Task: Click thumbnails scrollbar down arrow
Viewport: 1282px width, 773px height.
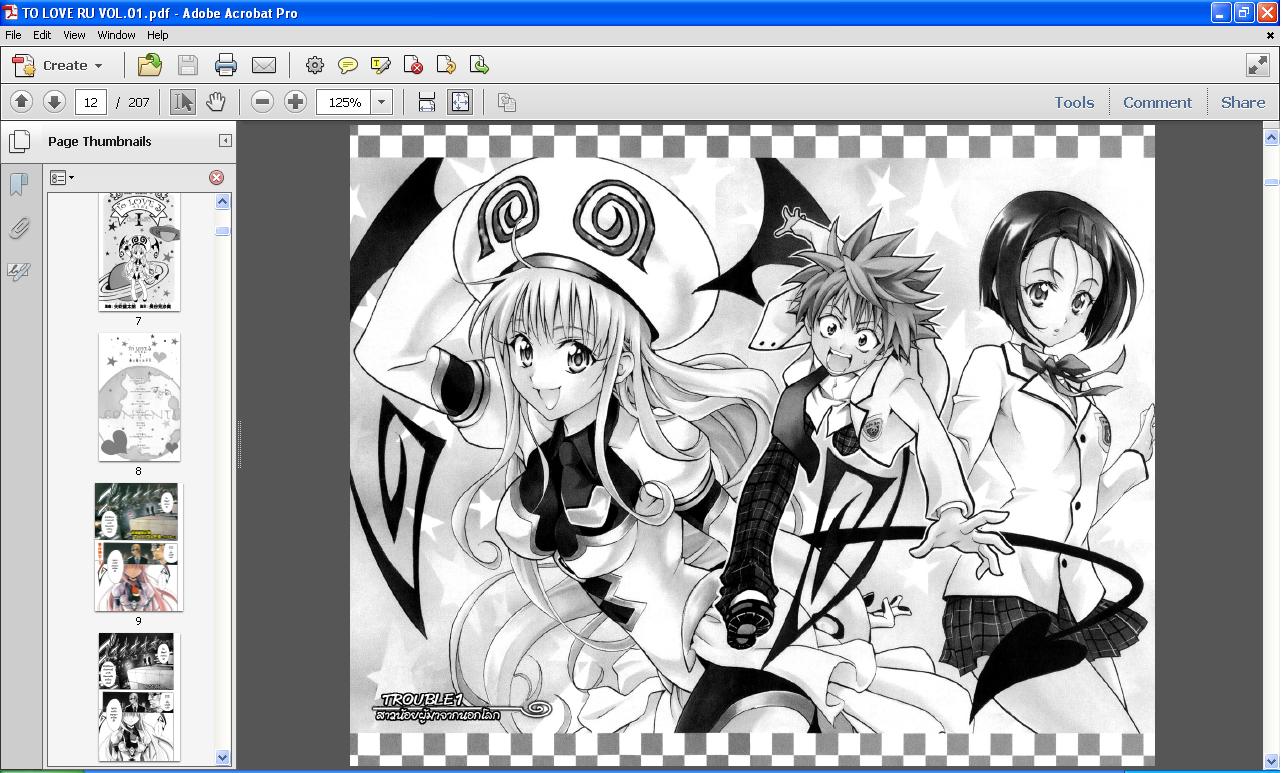Action: (x=222, y=757)
